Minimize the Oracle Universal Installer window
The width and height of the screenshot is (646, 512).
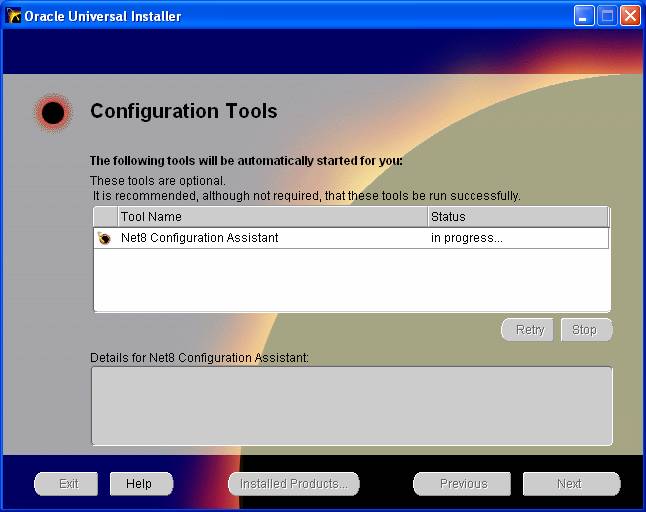coord(584,16)
